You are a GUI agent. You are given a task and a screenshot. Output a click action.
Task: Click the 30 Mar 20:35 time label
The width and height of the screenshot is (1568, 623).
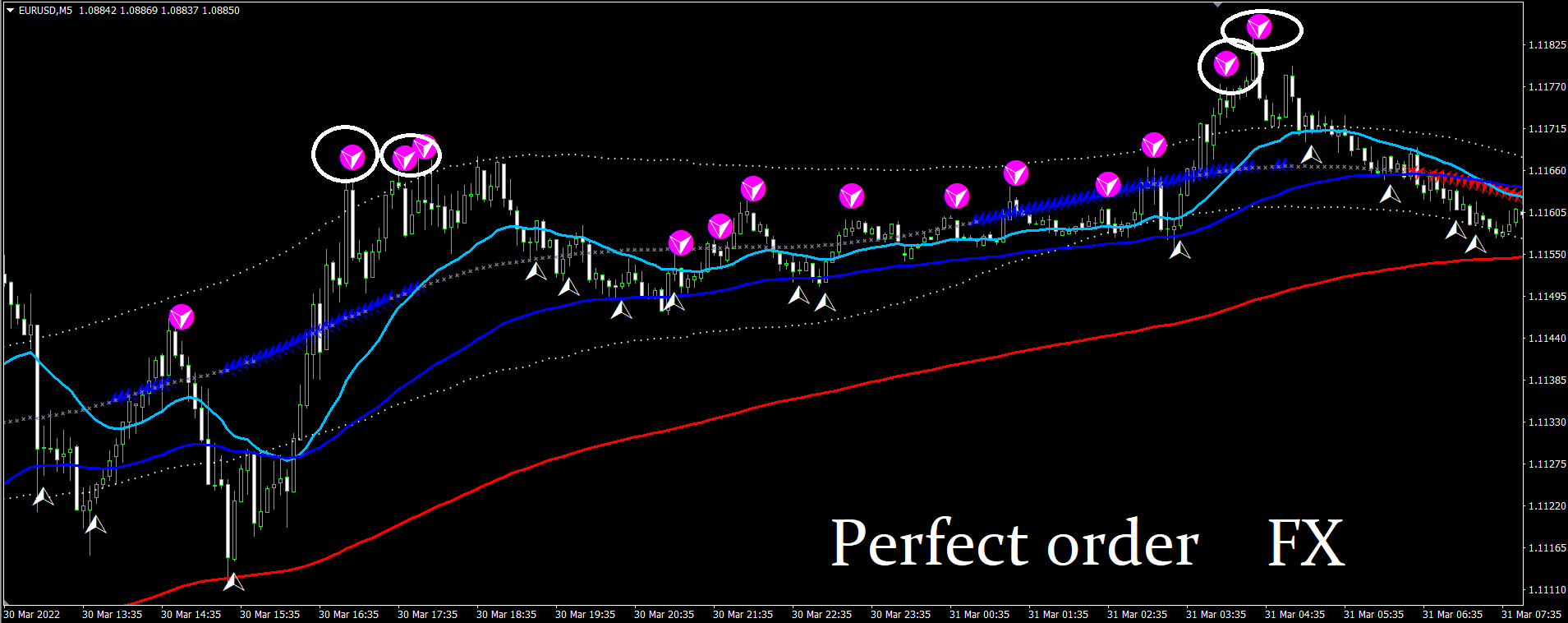(x=664, y=615)
